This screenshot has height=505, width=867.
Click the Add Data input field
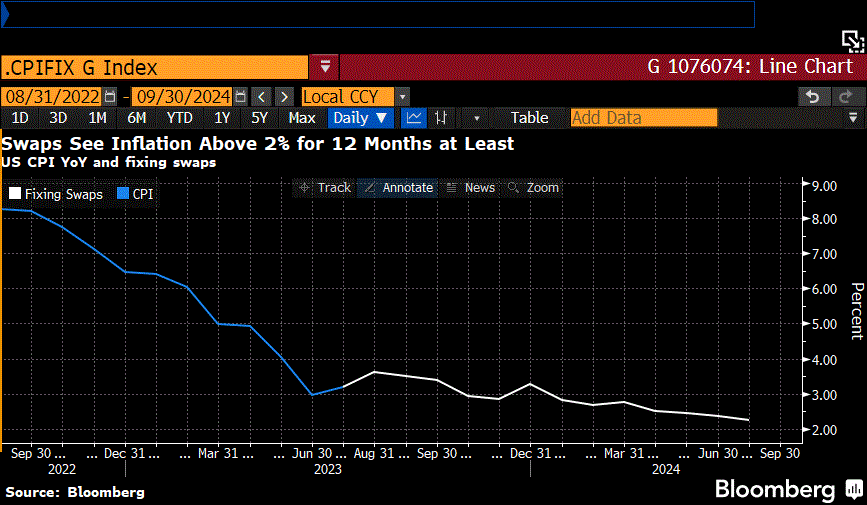coord(644,118)
